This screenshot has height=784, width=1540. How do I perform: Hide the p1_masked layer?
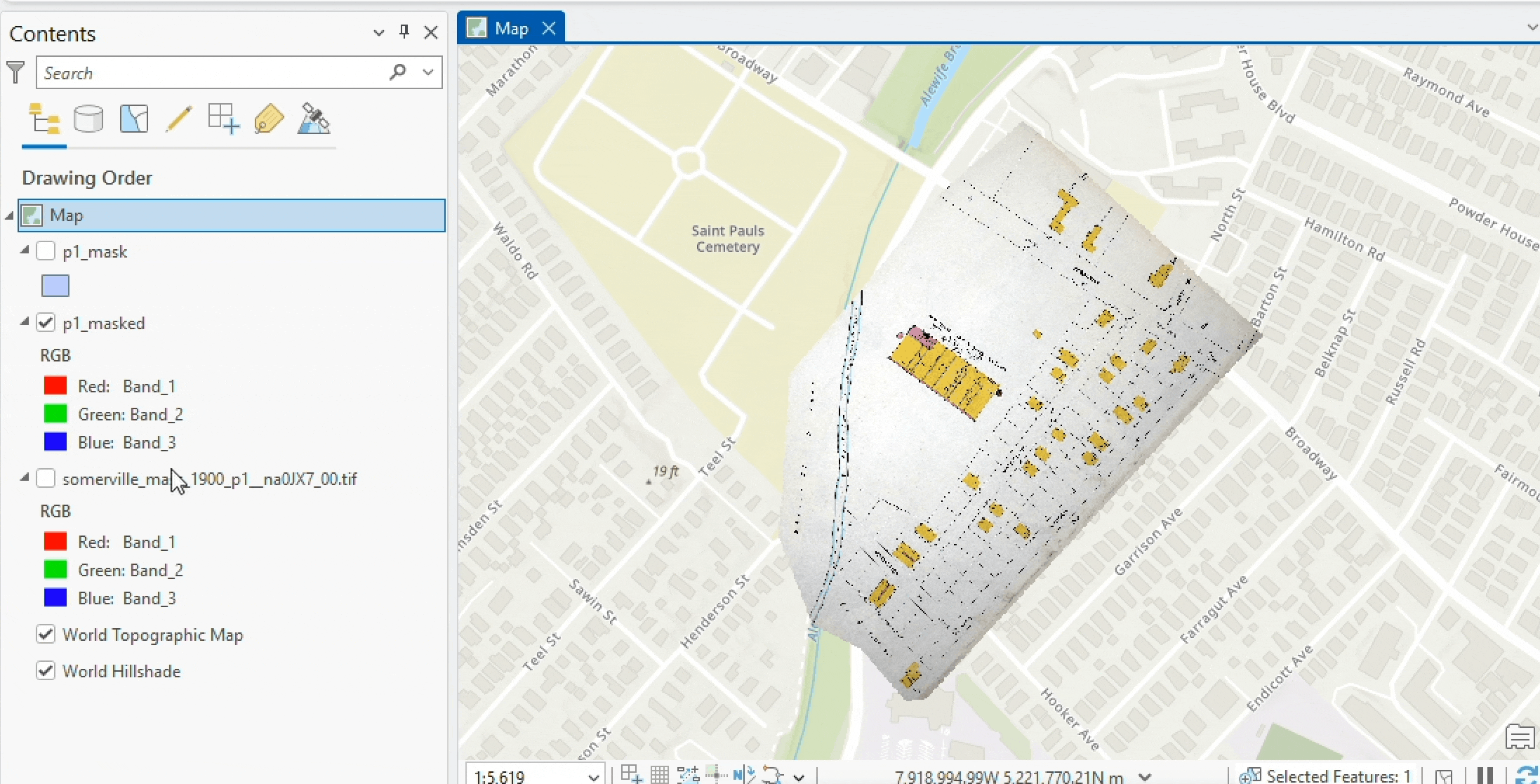46,323
